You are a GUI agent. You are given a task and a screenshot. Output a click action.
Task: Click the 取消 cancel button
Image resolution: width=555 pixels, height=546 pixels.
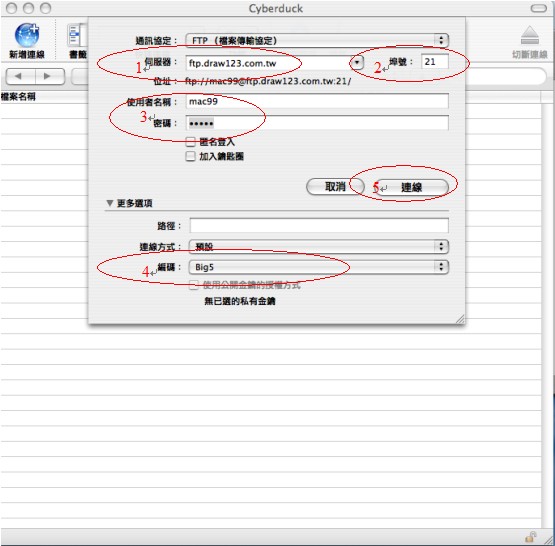[335, 186]
